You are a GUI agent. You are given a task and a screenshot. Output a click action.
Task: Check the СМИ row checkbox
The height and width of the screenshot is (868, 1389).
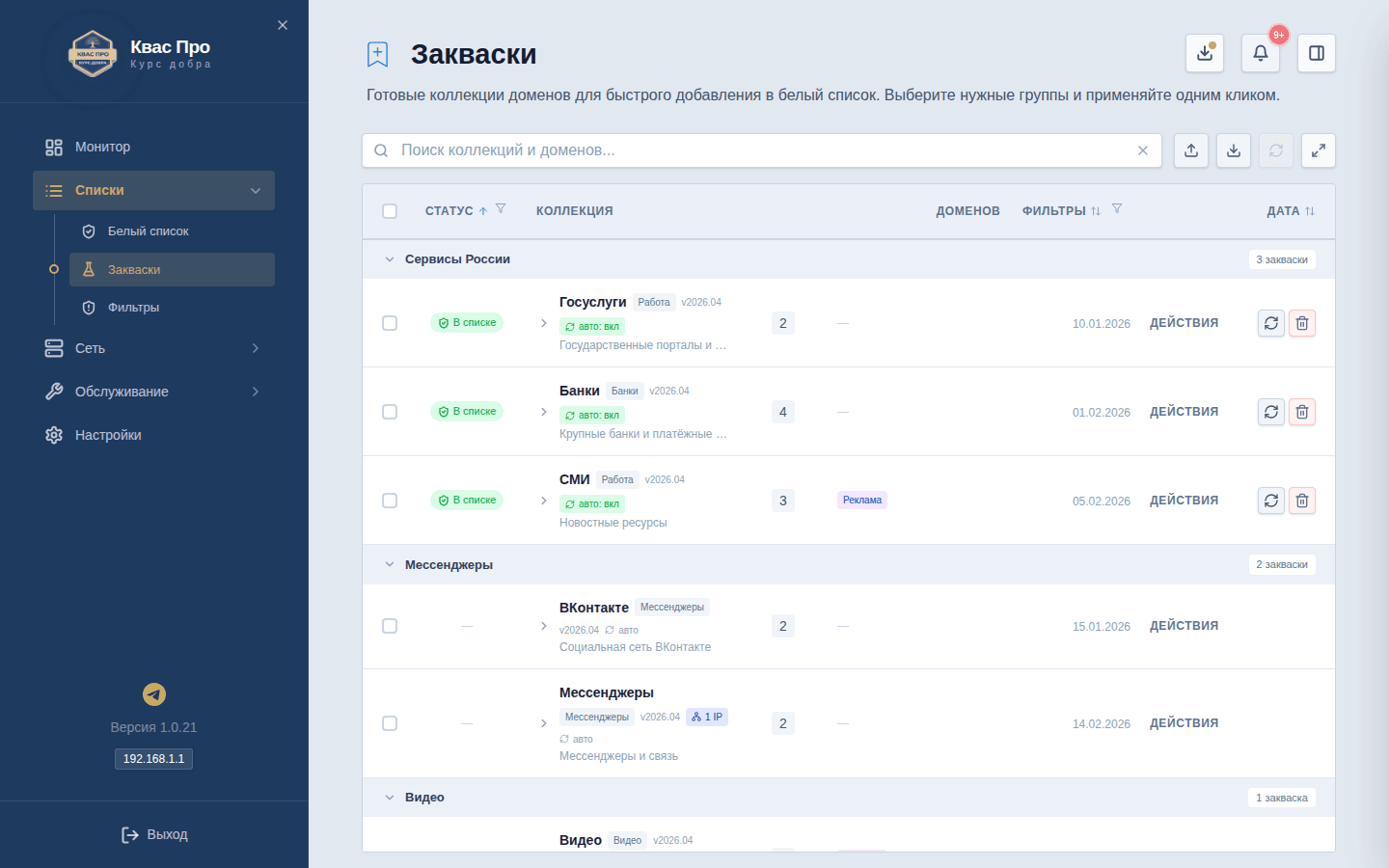click(x=390, y=501)
